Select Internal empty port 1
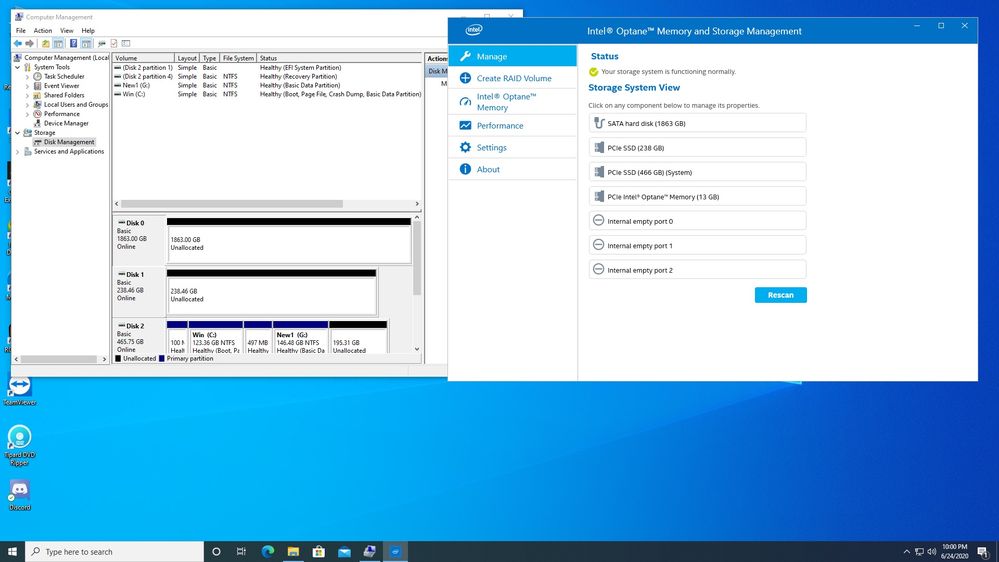Screen dimensions: 999x562 pyautogui.click(x=697, y=245)
